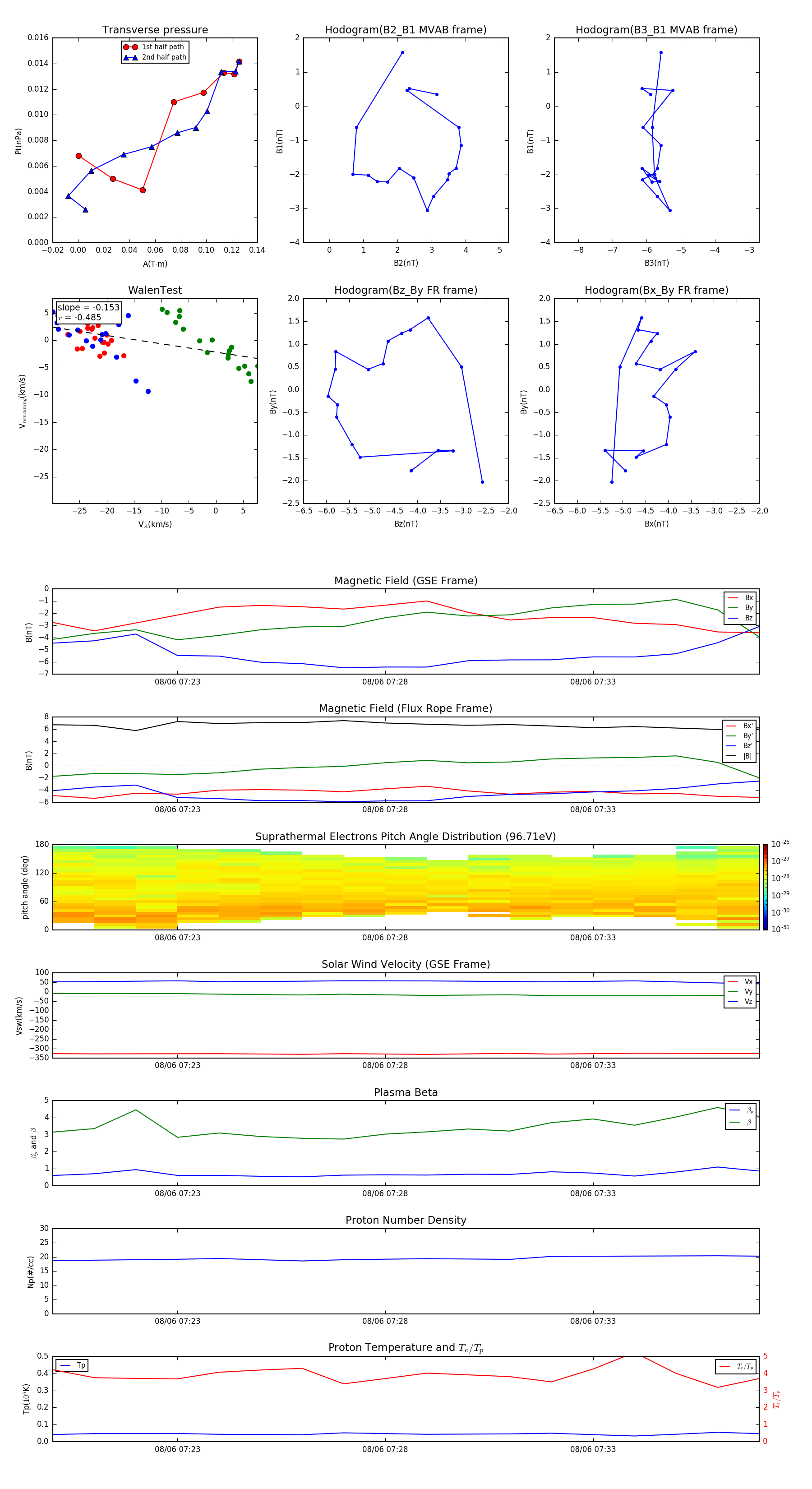Click the 10^-26 colorbar top label
Image resolution: width=812 pixels, height=1489 pixels.
pyautogui.click(x=780, y=844)
